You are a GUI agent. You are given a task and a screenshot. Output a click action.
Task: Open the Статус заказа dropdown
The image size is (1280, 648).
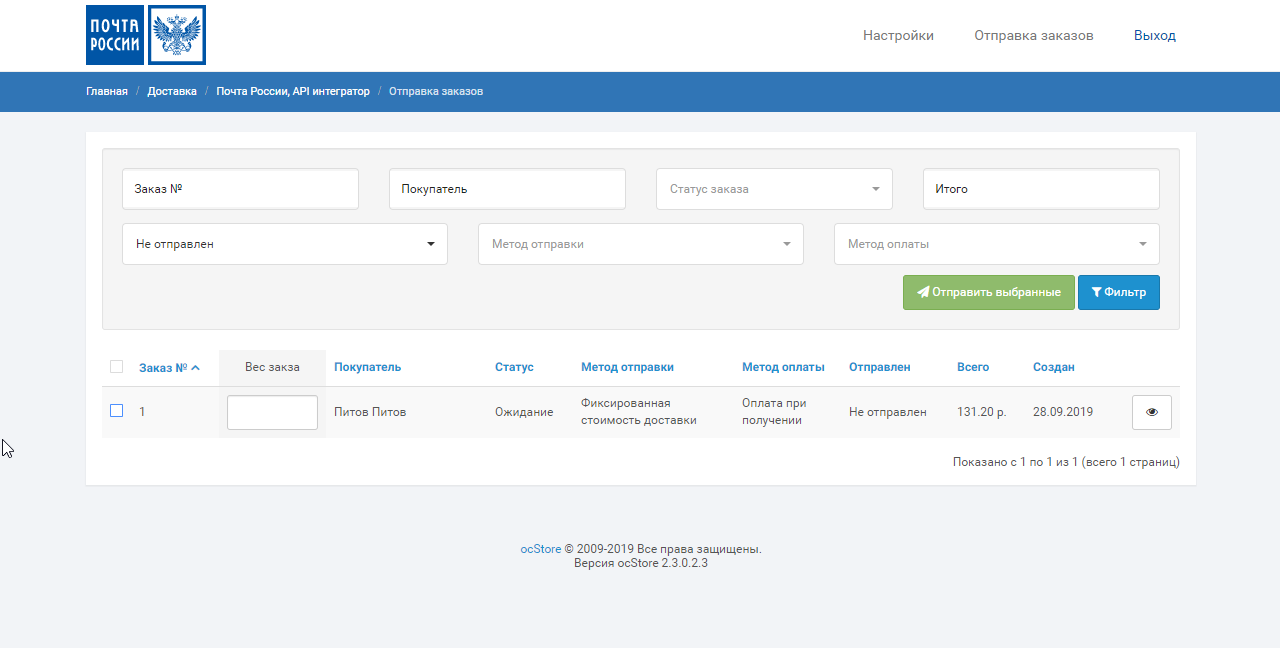click(x=773, y=189)
